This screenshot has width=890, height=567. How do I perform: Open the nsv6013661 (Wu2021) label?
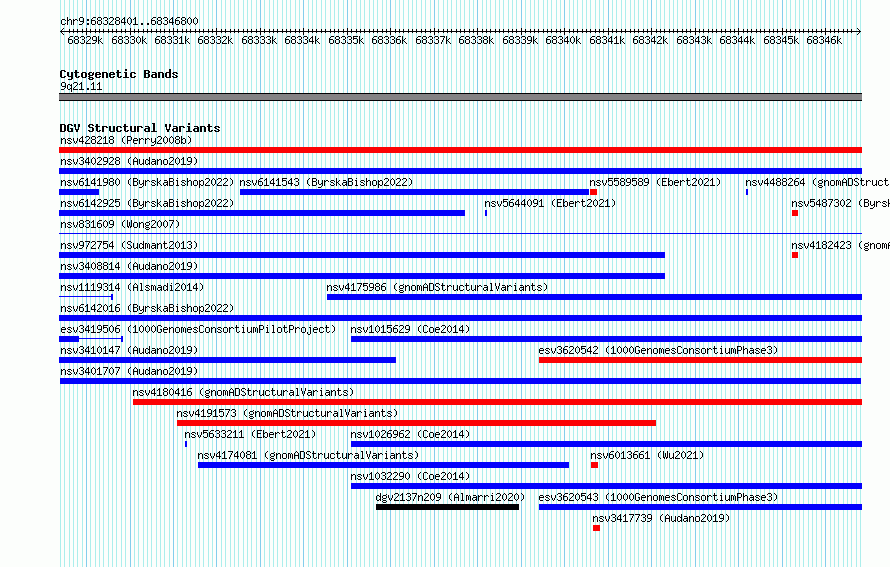pyautogui.click(x=647, y=455)
